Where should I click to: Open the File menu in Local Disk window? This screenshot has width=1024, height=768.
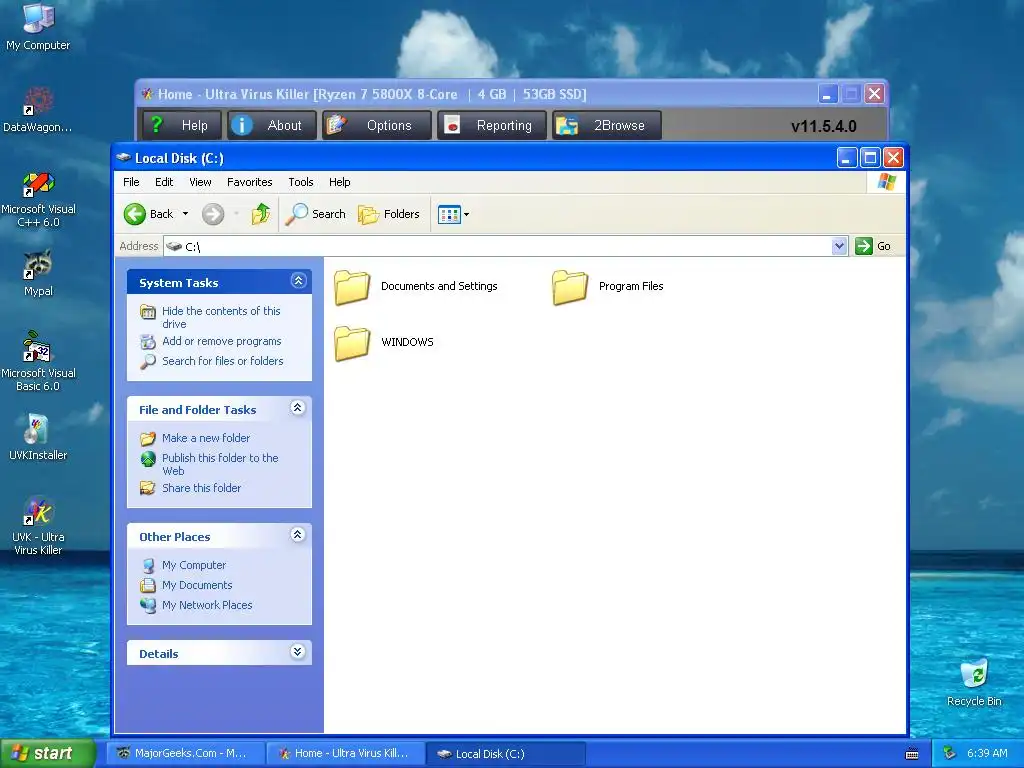click(131, 182)
